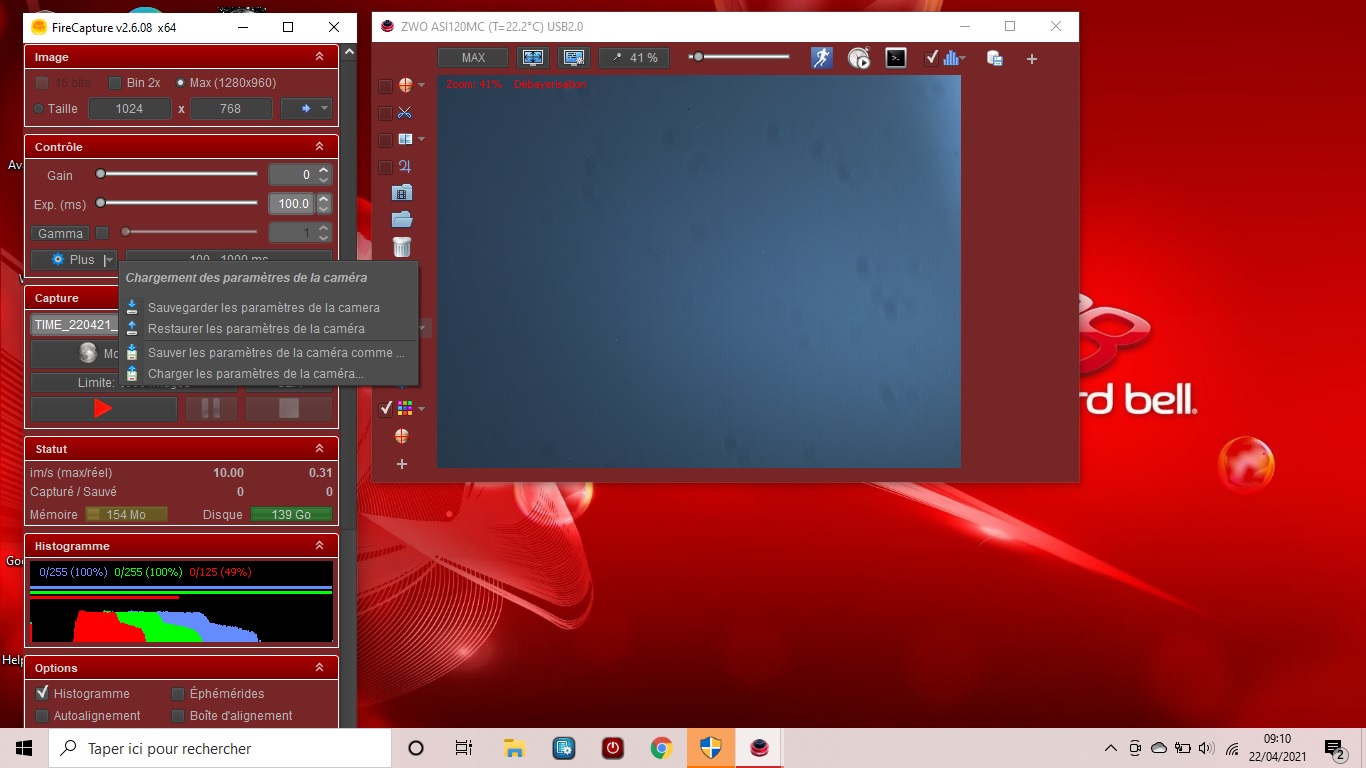Choose Sauver les paramètres de la caméra comme
This screenshot has width=1366, height=768.
click(x=276, y=353)
